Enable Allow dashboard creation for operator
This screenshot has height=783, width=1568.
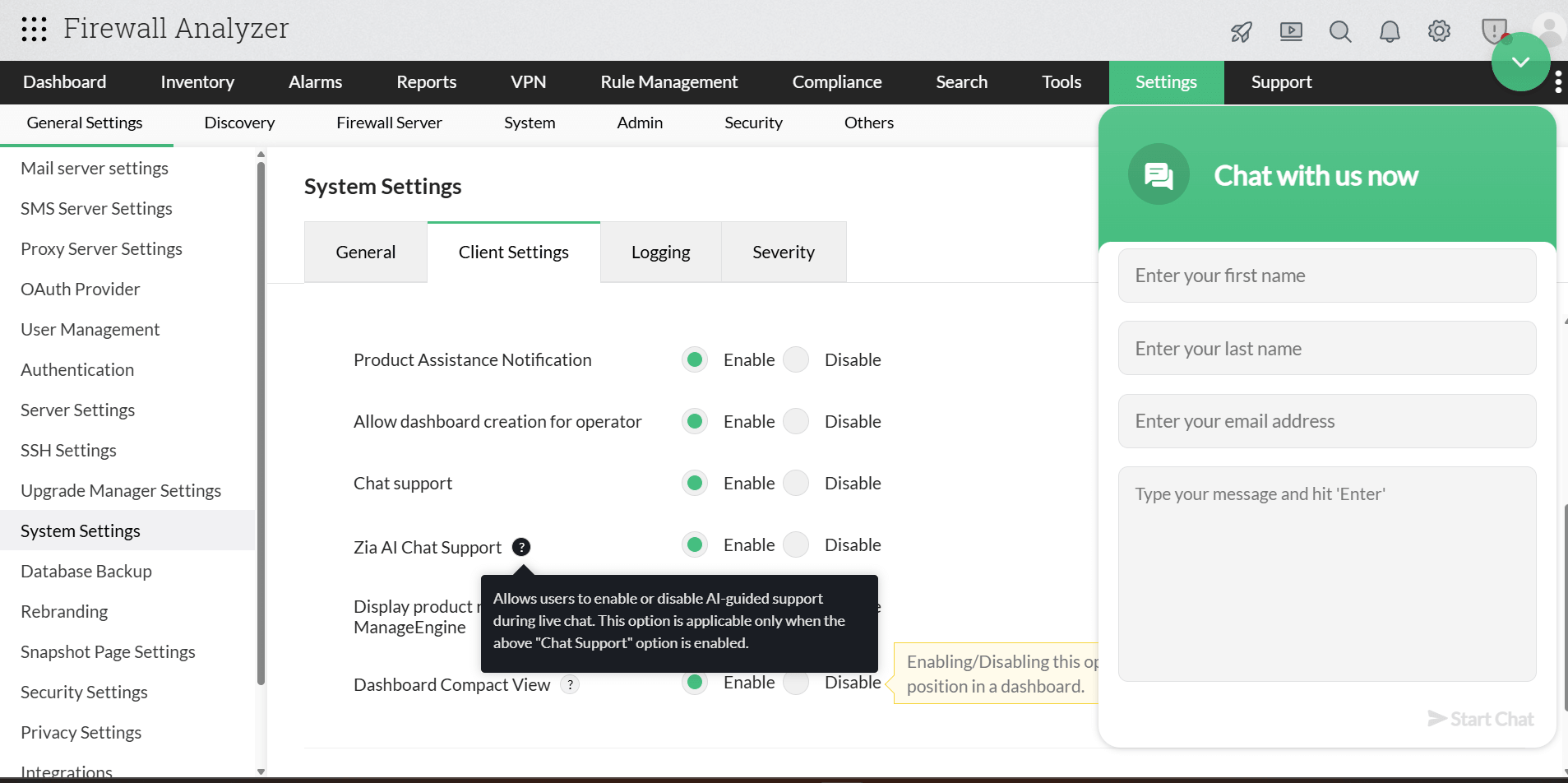coord(695,421)
